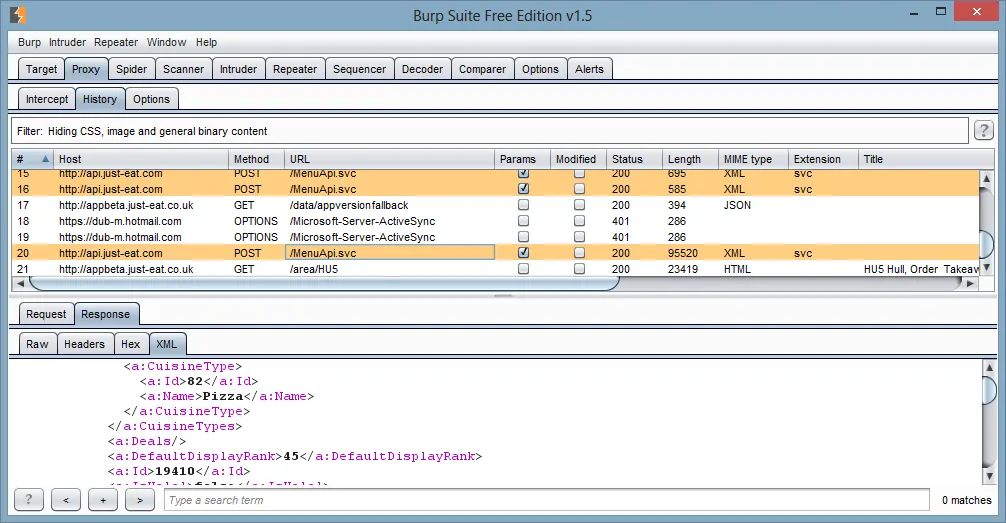Click the next match '>' button

point(139,499)
